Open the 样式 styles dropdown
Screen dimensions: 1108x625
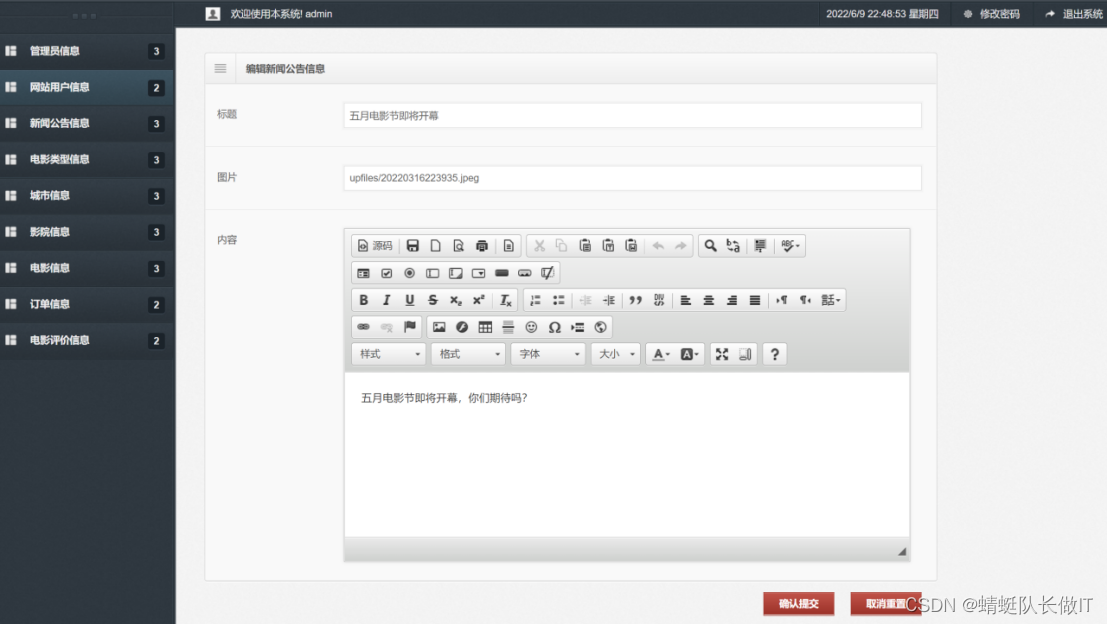tap(389, 354)
